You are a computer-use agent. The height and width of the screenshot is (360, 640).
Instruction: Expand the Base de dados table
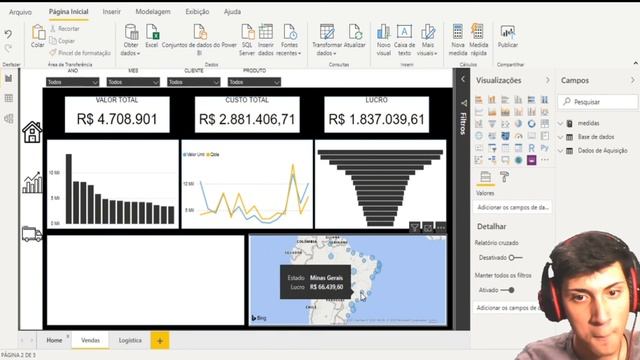pos(561,137)
